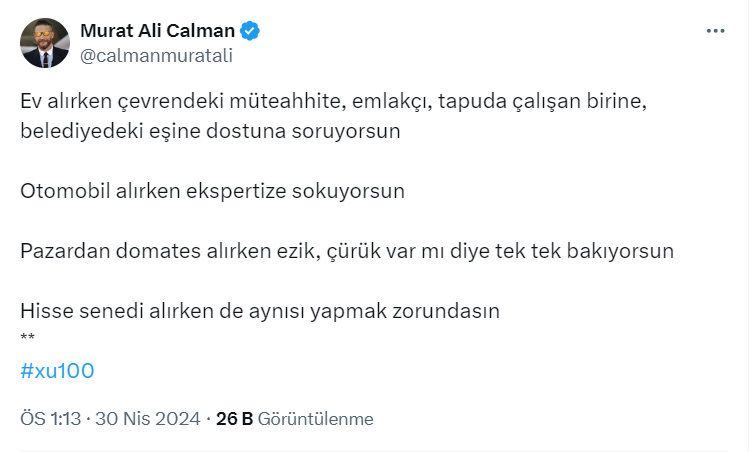Click the sentence starting "Pazardan domates alırken"
Viewport: 756px width, 452px height.
(x=346, y=251)
